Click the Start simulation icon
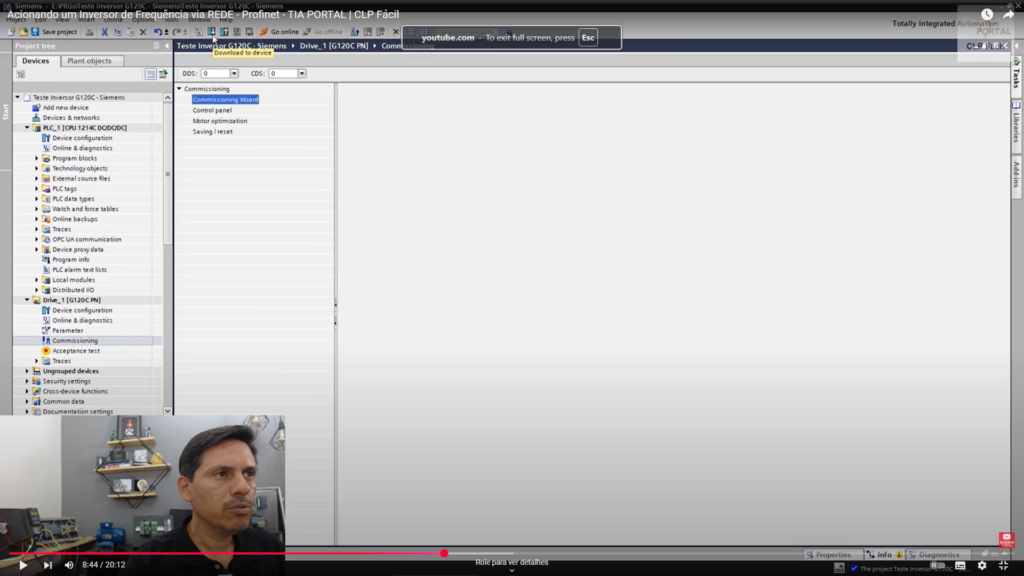Image resolution: width=1024 pixels, height=576 pixels. (237, 31)
